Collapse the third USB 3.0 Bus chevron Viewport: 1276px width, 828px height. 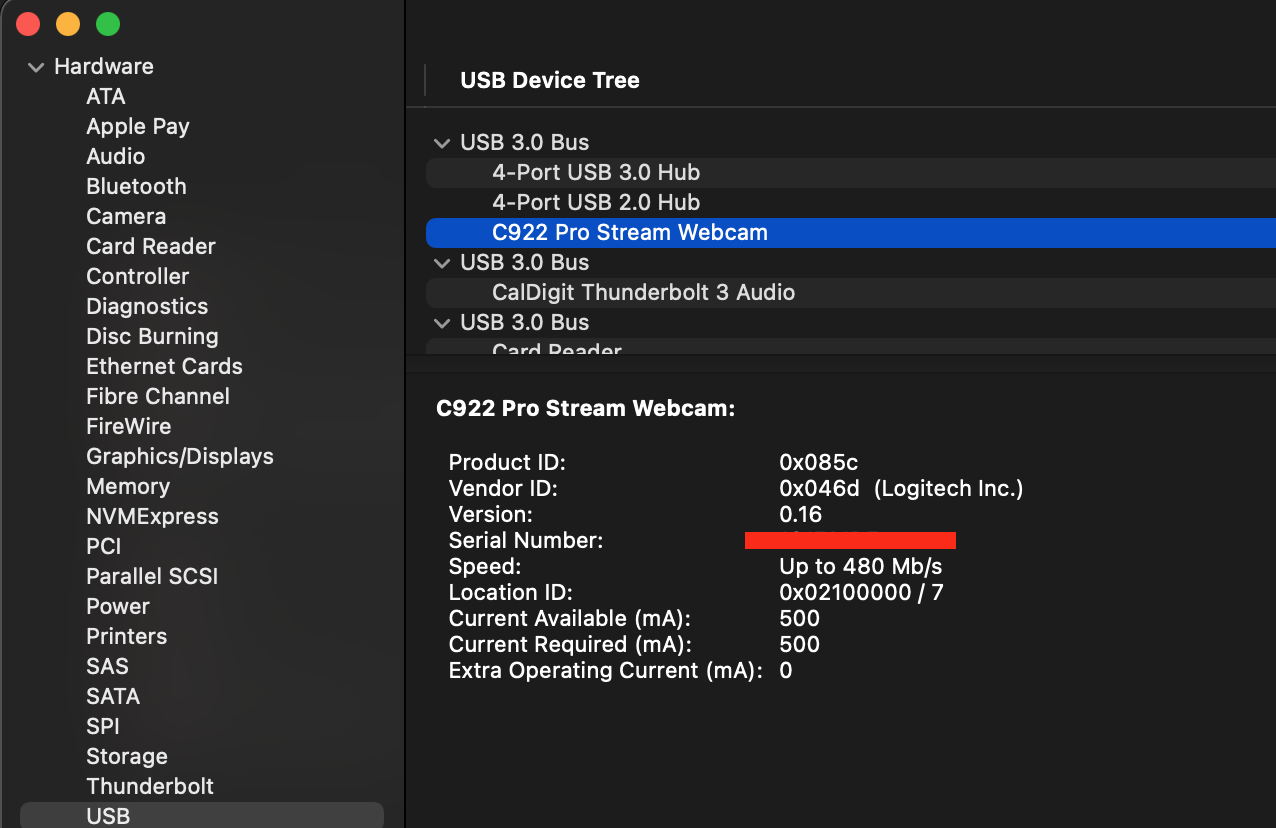coord(441,323)
